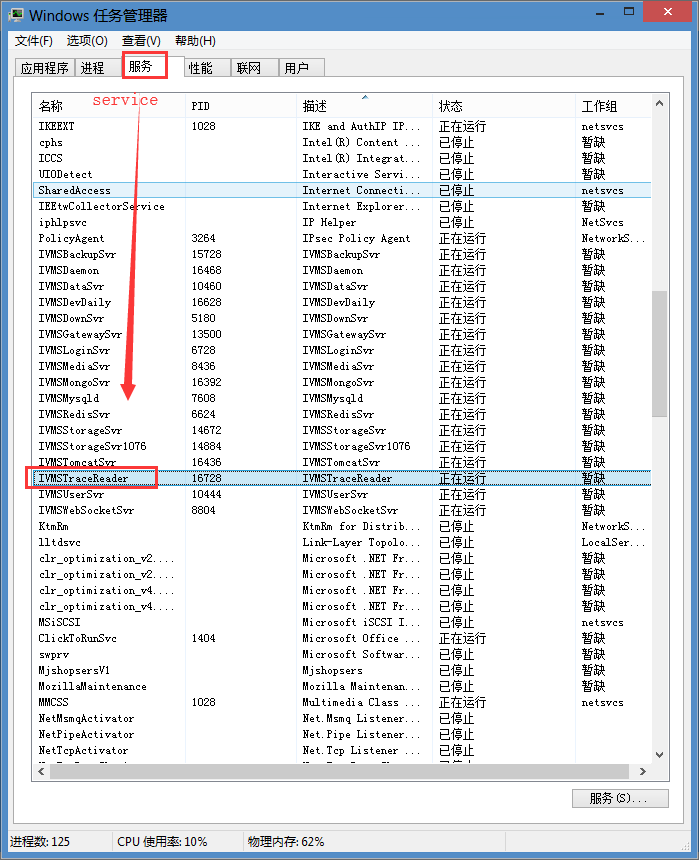
Task: Open the 选项(O) menu
Action: pyautogui.click(x=87, y=41)
